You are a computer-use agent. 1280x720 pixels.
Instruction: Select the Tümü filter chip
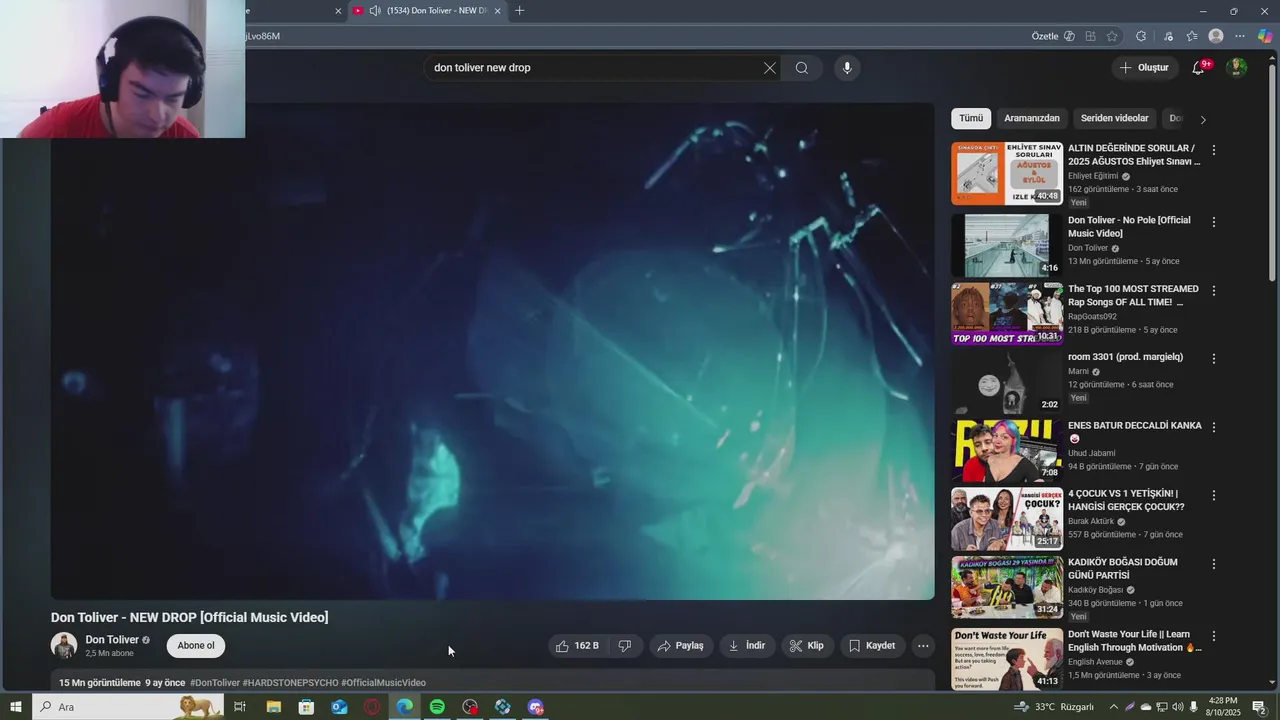click(971, 118)
